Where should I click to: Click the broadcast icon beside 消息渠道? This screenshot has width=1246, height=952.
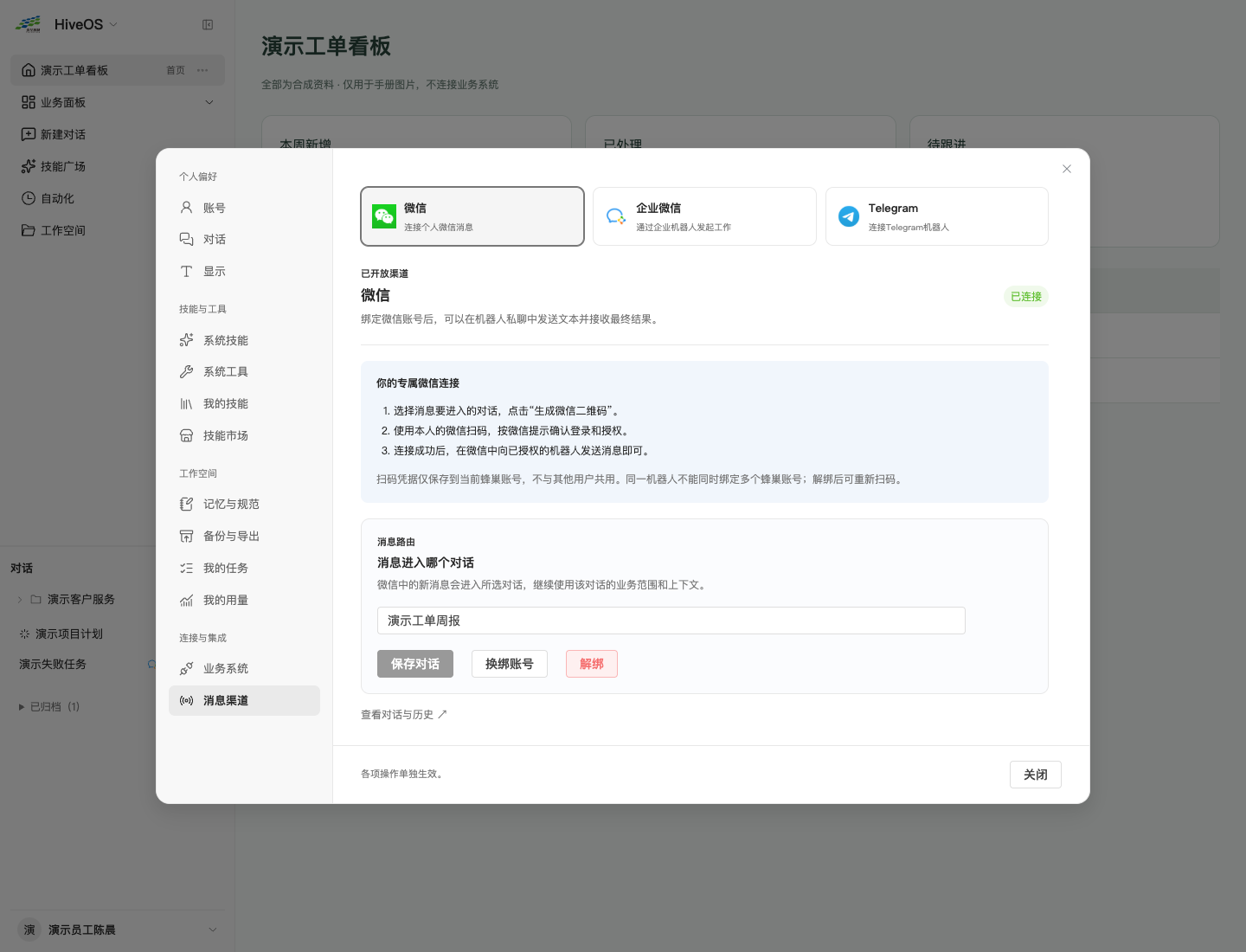(186, 700)
